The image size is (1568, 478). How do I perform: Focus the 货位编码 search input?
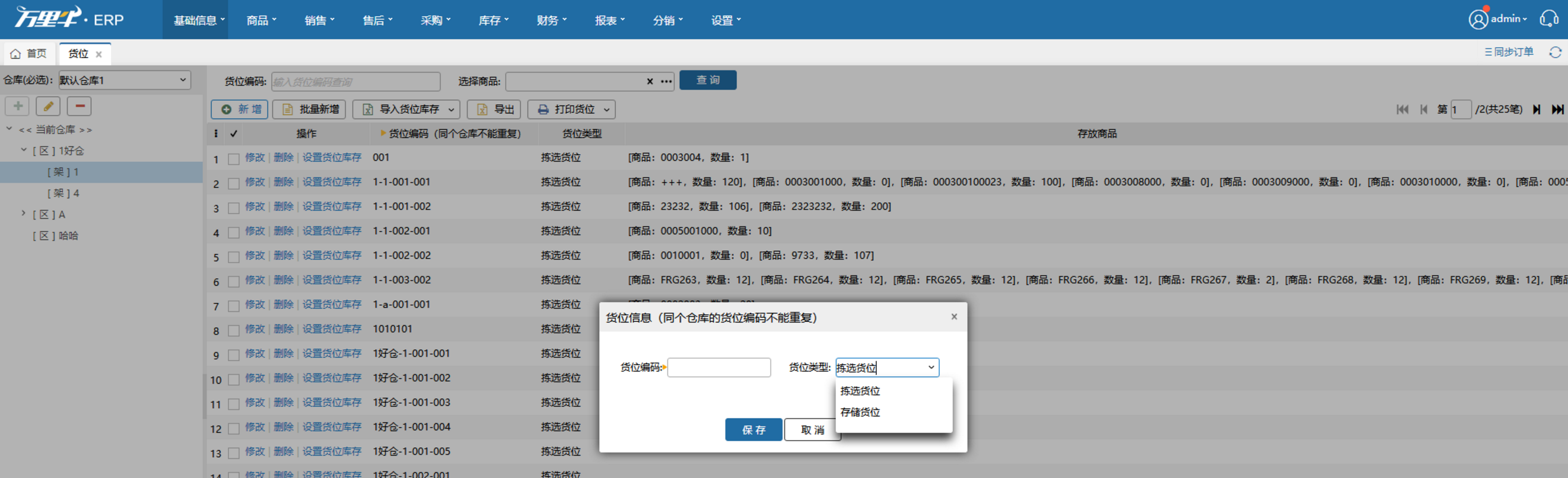pyautogui.click(x=355, y=81)
